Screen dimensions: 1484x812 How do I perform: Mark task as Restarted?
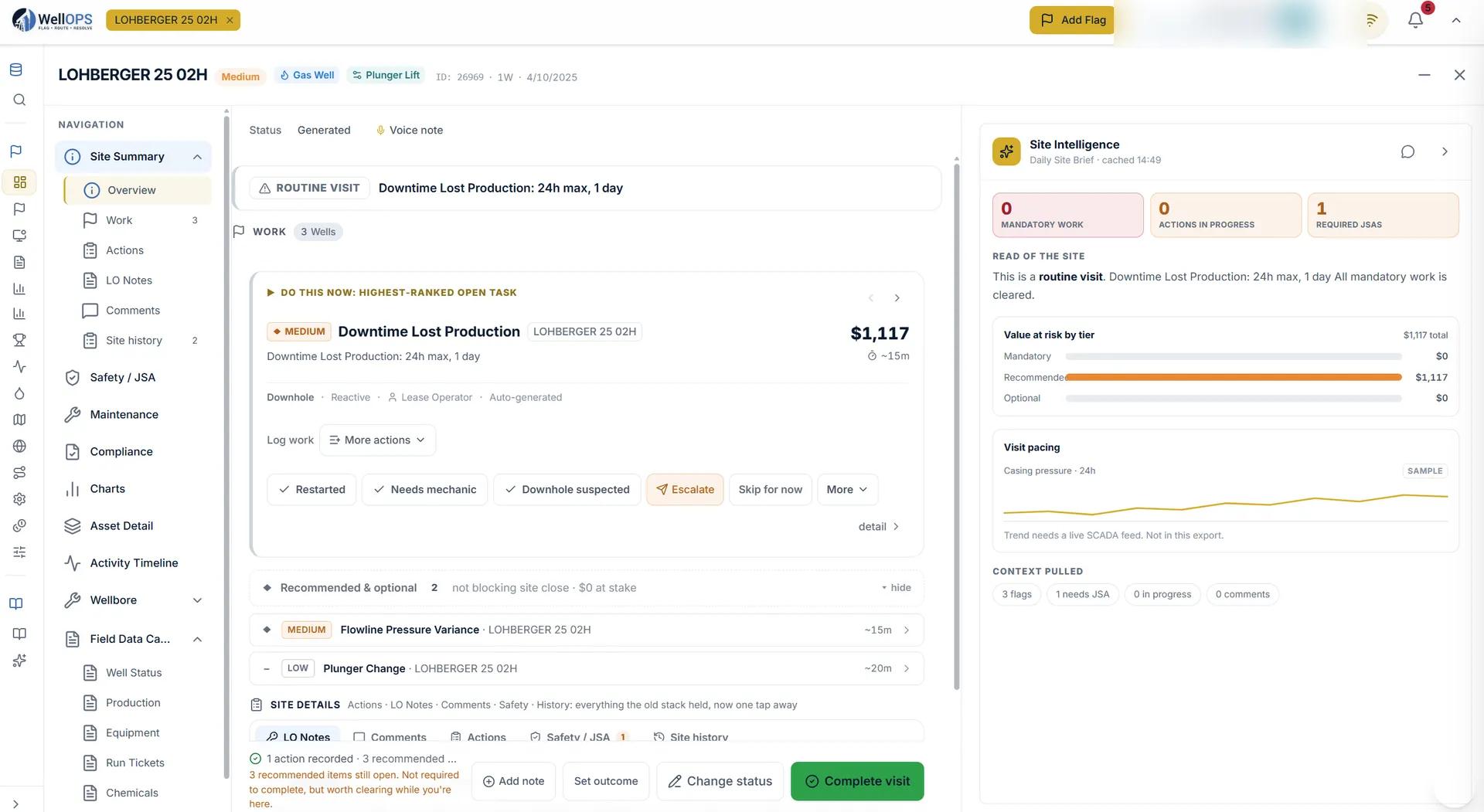click(x=311, y=490)
